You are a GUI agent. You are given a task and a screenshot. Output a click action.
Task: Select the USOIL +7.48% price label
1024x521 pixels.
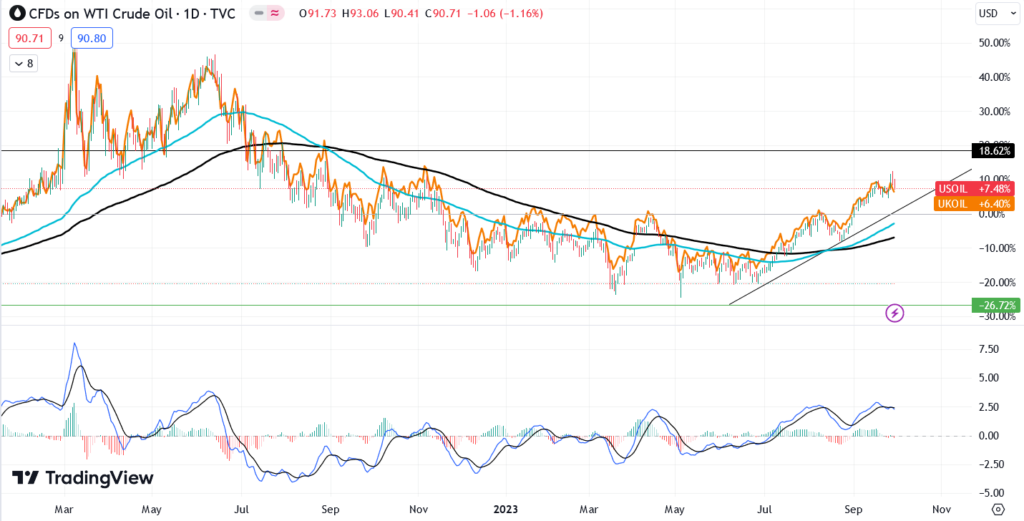[975, 189]
